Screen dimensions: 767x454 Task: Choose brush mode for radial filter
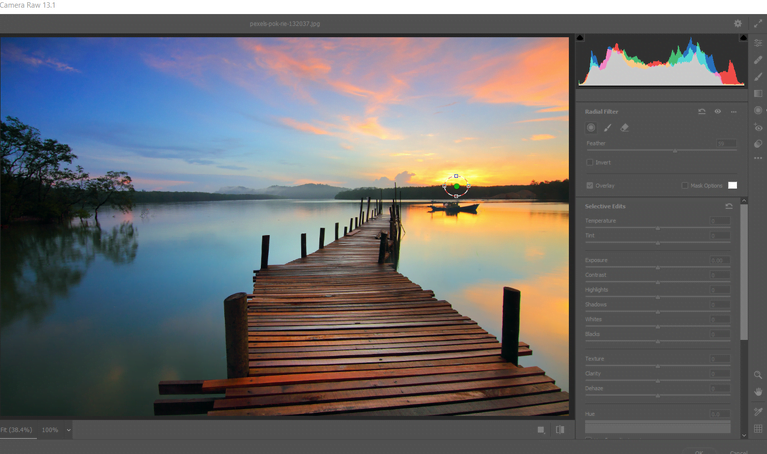click(608, 128)
